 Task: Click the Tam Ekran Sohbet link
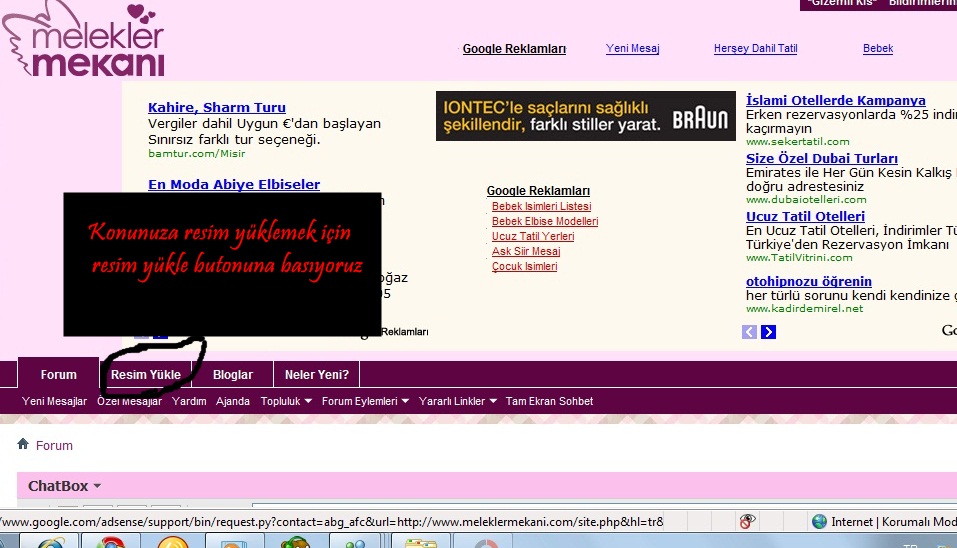point(549,401)
